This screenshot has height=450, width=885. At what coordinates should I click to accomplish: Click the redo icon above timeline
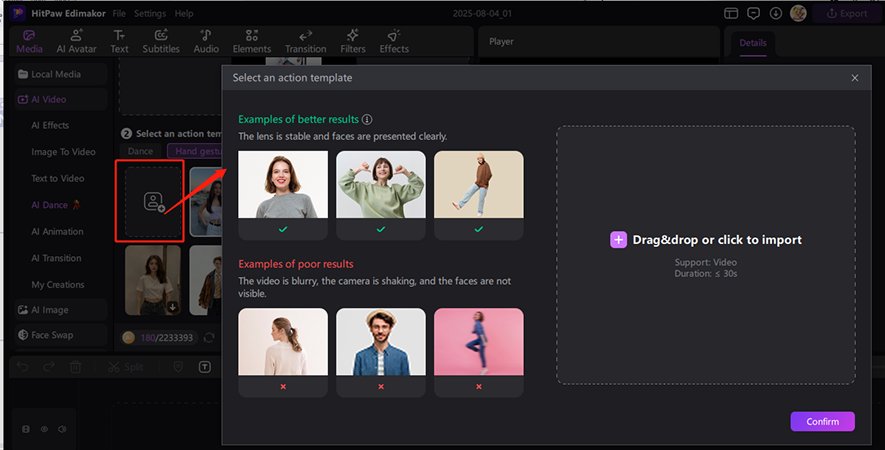(x=49, y=367)
